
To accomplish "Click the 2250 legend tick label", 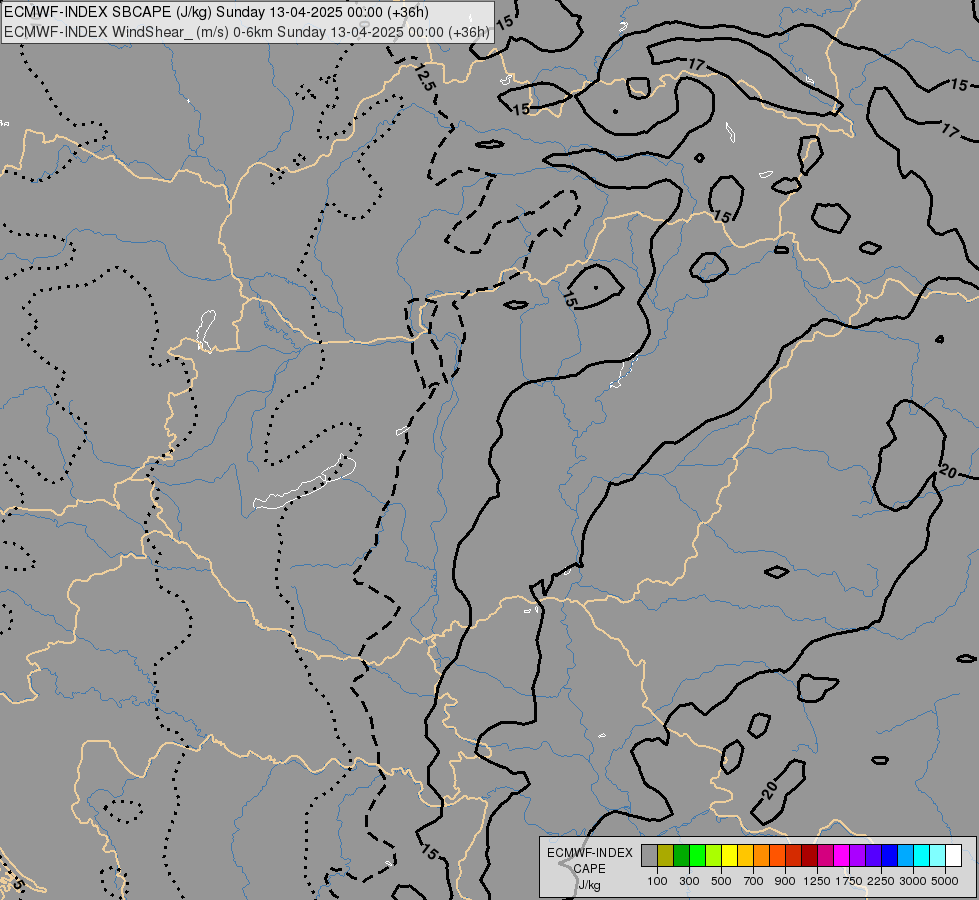I will tap(881, 881).
